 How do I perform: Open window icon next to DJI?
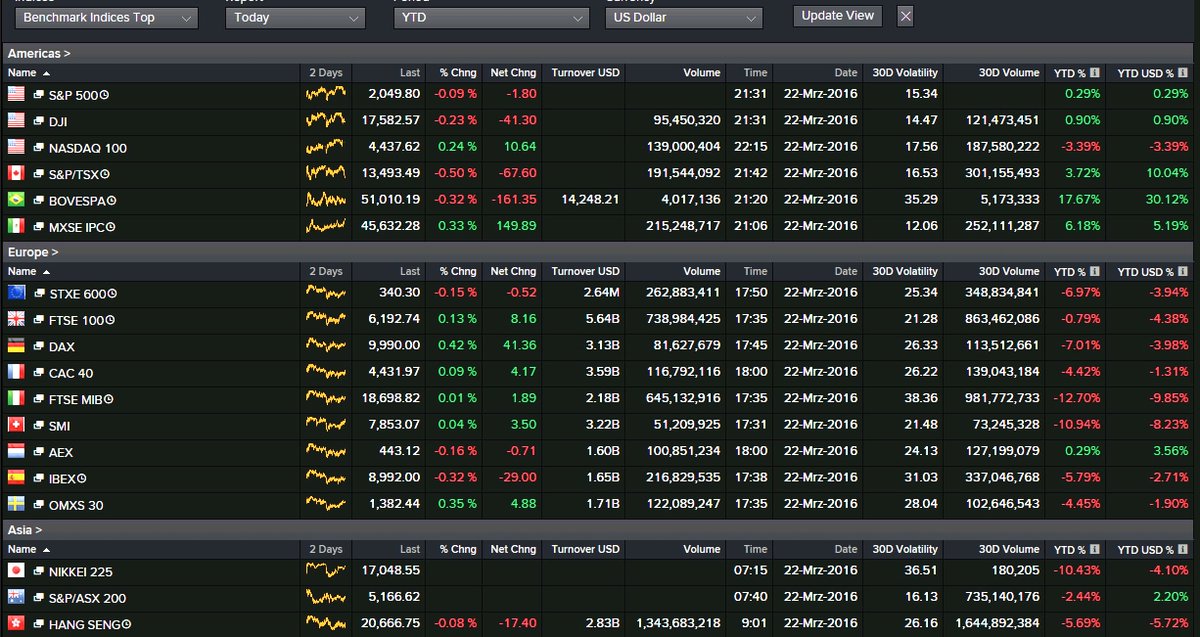38,121
